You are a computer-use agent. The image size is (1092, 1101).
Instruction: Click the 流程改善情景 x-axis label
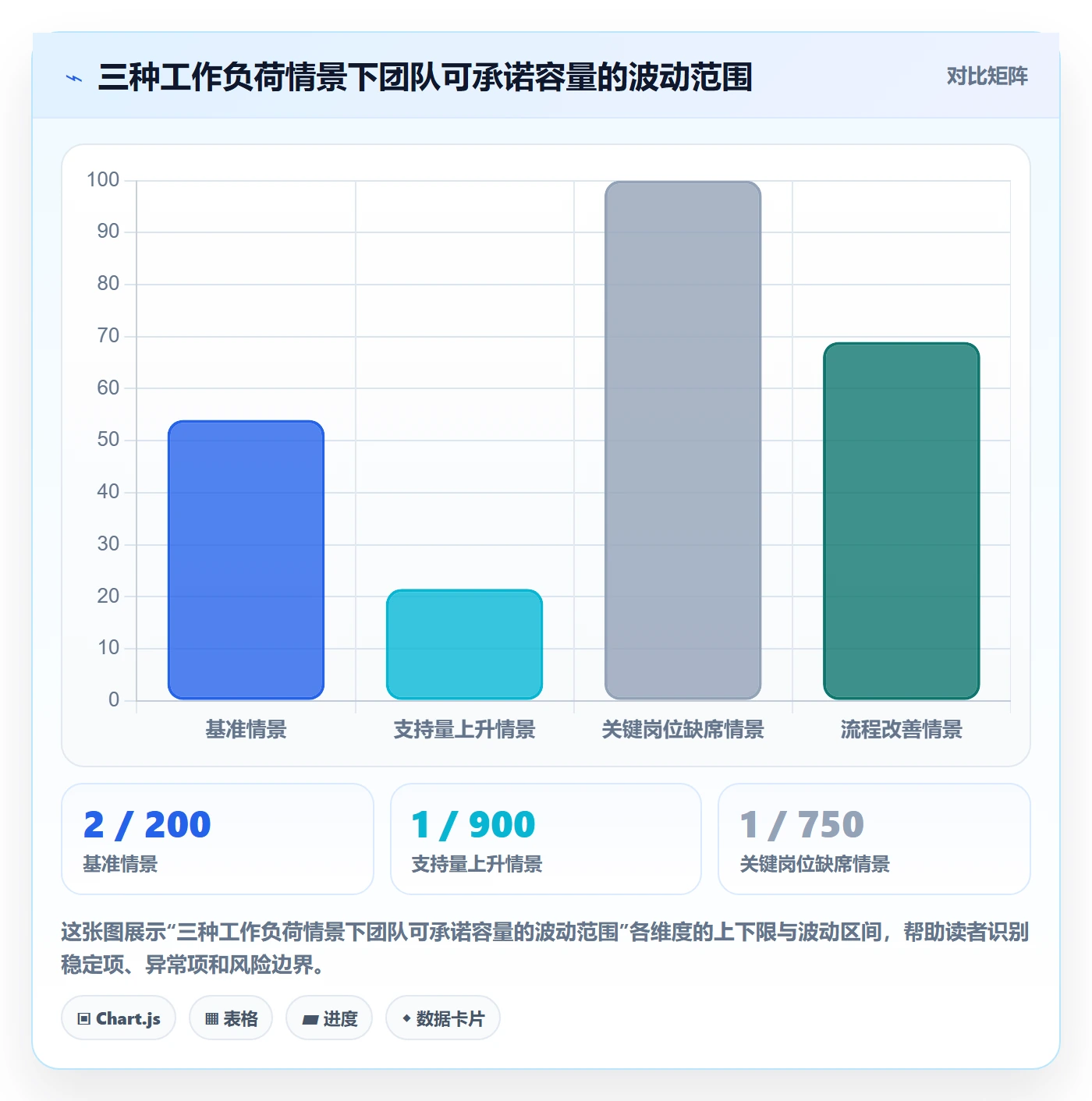(901, 730)
